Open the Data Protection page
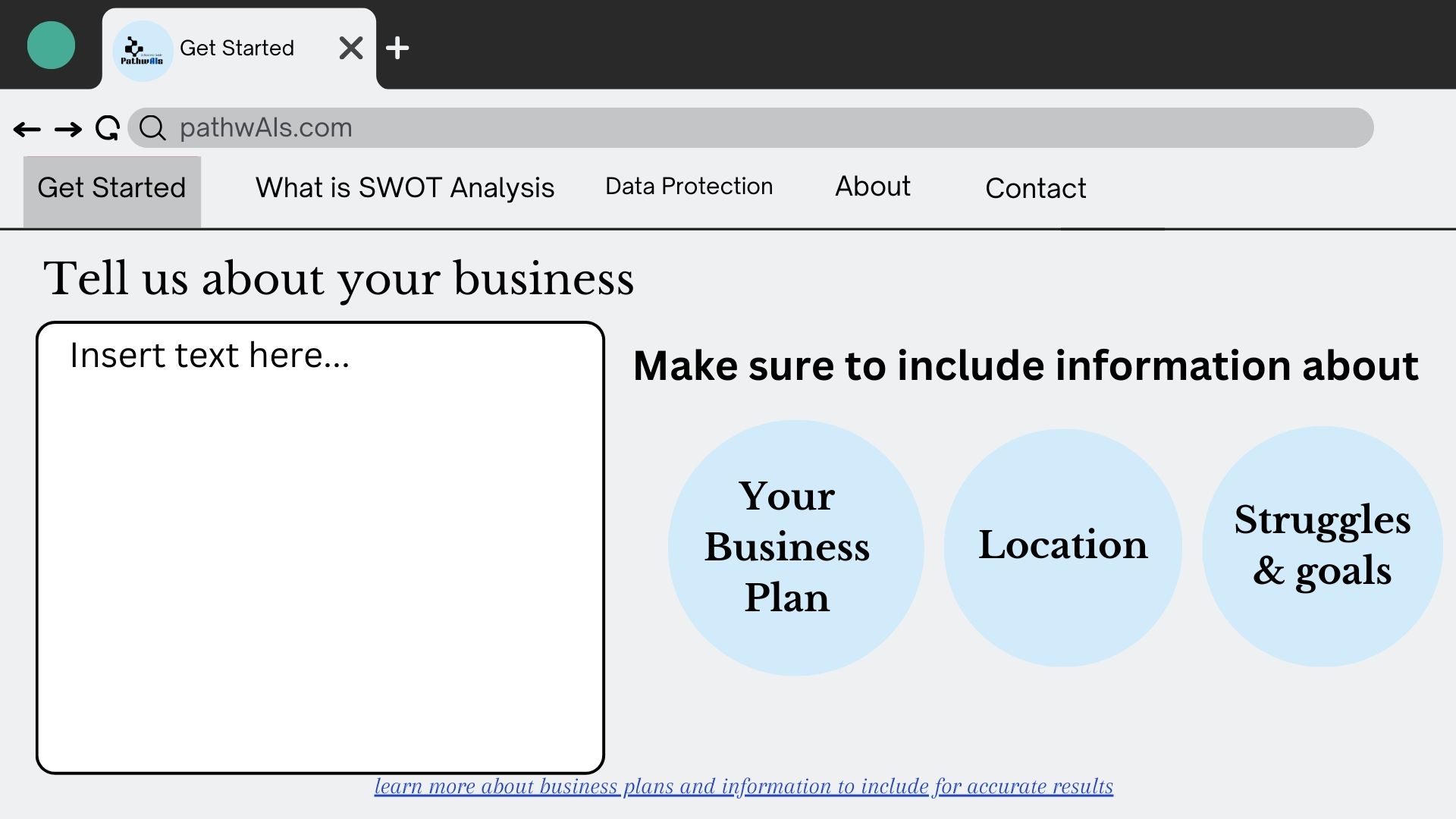1456x819 pixels. [689, 187]
